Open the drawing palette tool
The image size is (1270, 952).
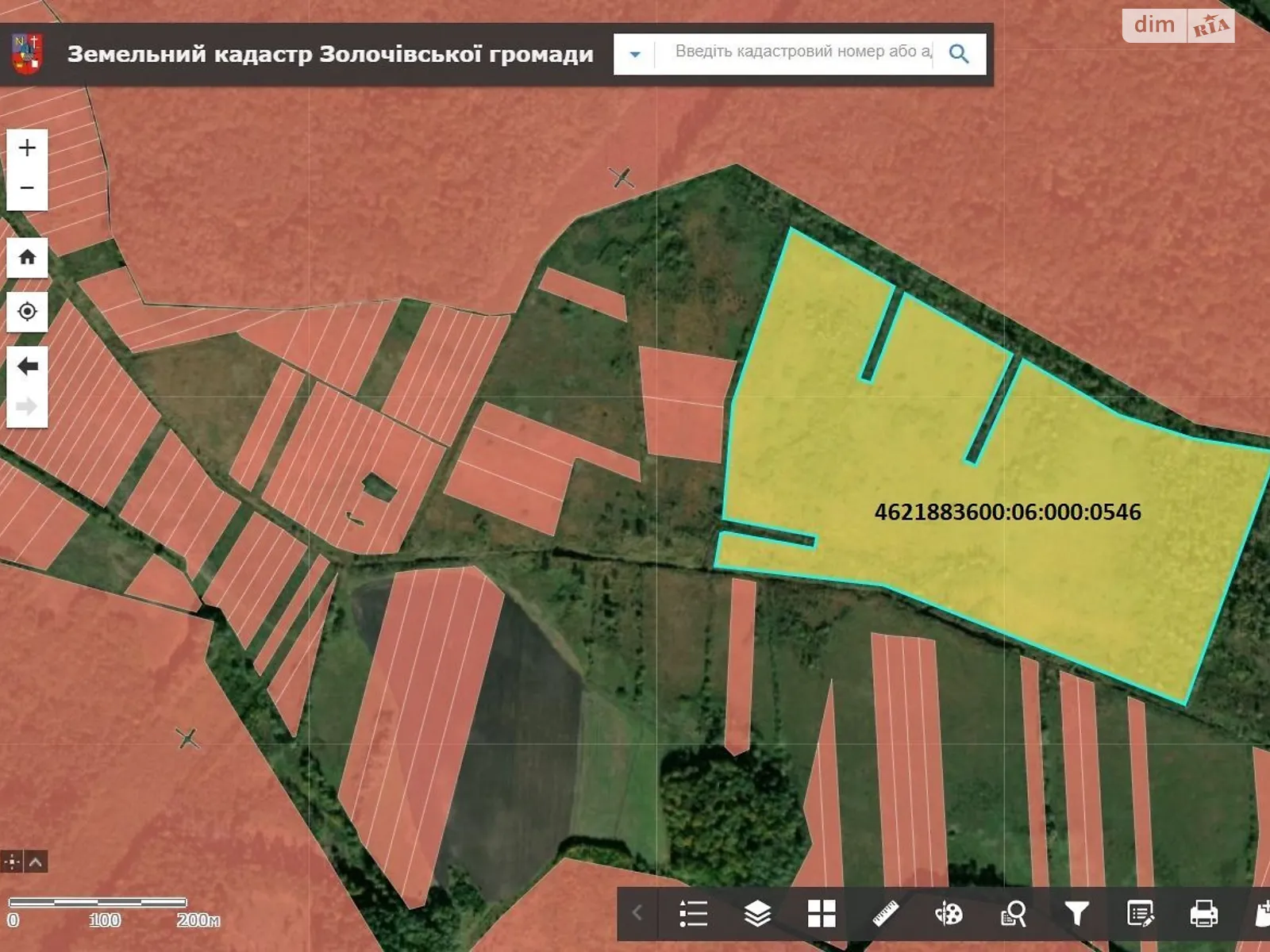point(949,914)
